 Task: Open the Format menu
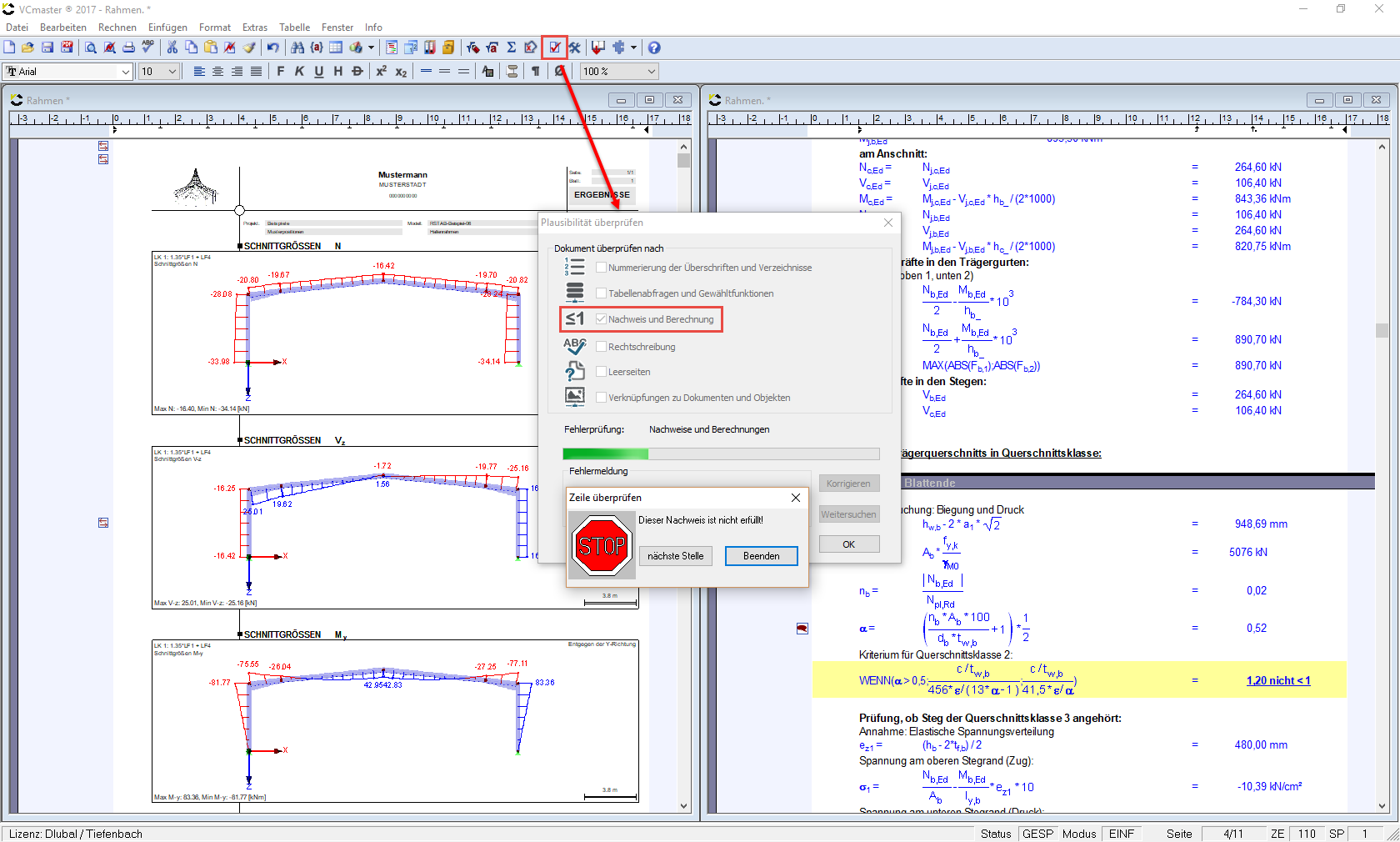coord(215,28)
